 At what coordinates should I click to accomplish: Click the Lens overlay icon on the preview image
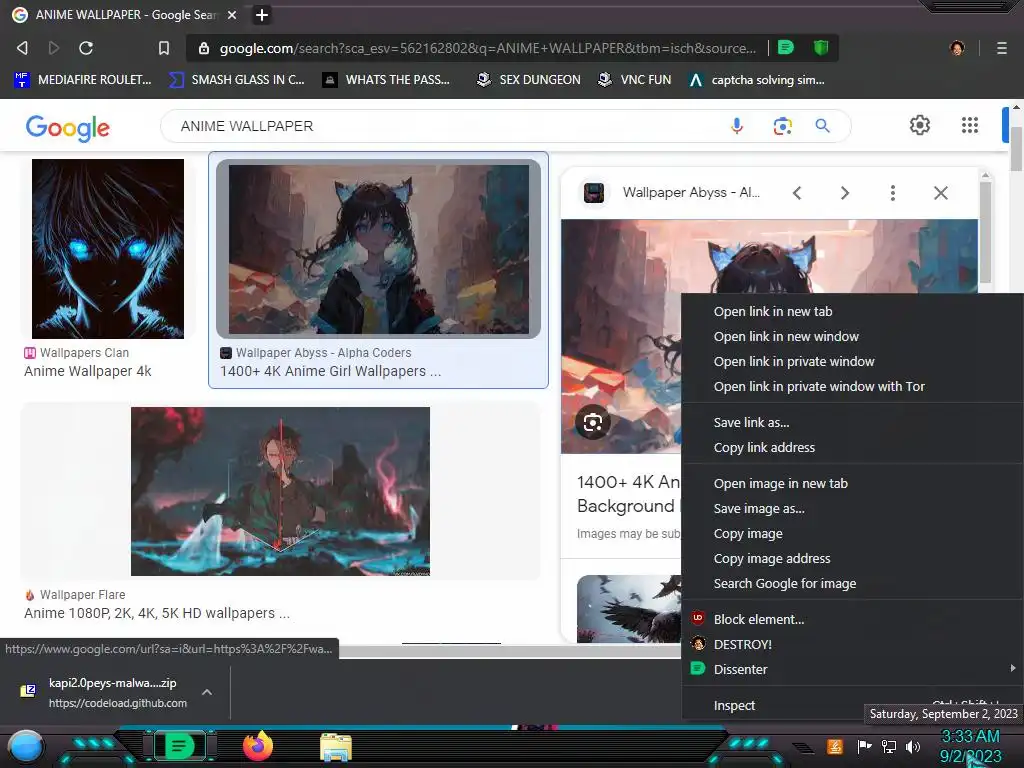(593, 423)
